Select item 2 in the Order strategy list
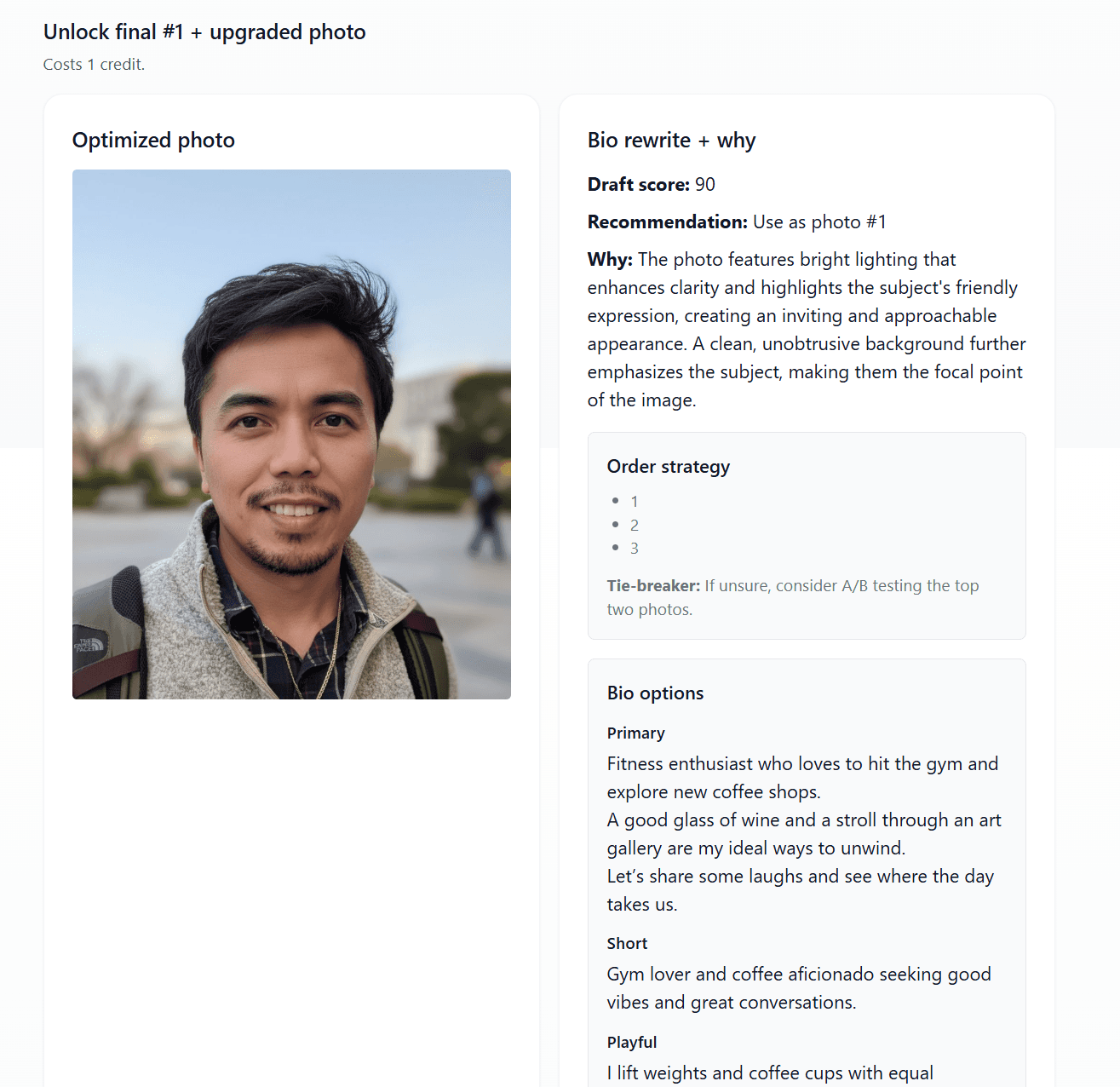 point(634,526)
